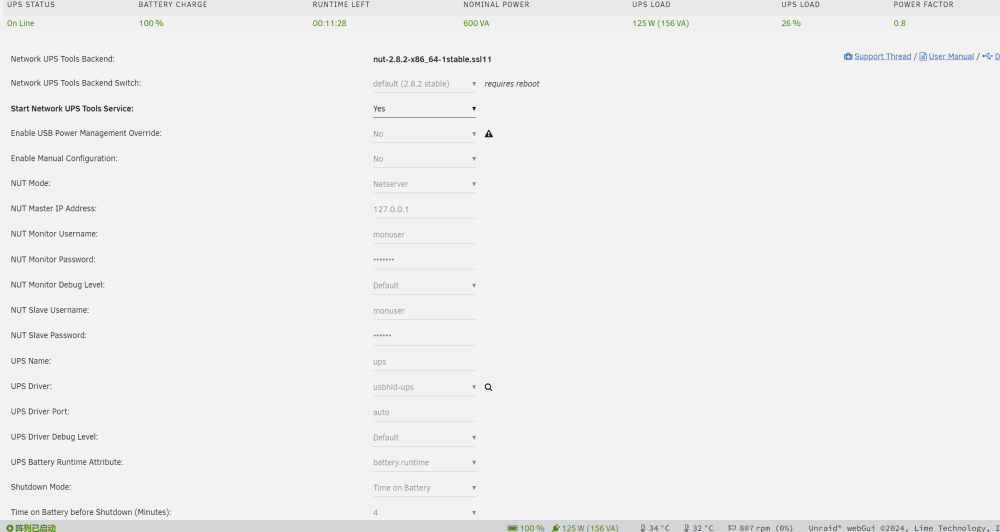Click the 125 W (156 VA) load value in header
The height and width of the screenshot is (532, 1000).
click(x=661, y=24)
